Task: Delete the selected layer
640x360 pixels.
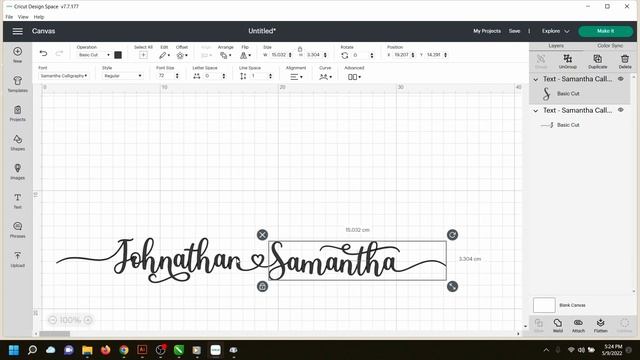Action: pos(625,61)
